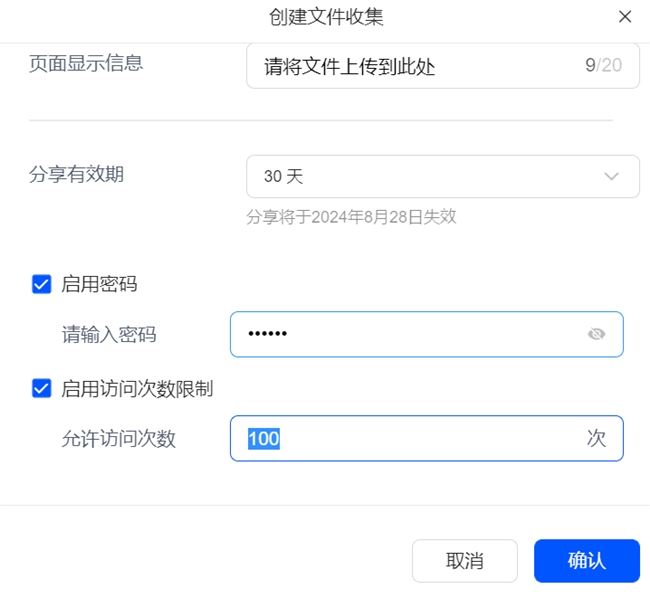This screenshot has width=650, height=598.
Task: Click the 次 unit suffix in count field
Action: (x=596, y=438)
